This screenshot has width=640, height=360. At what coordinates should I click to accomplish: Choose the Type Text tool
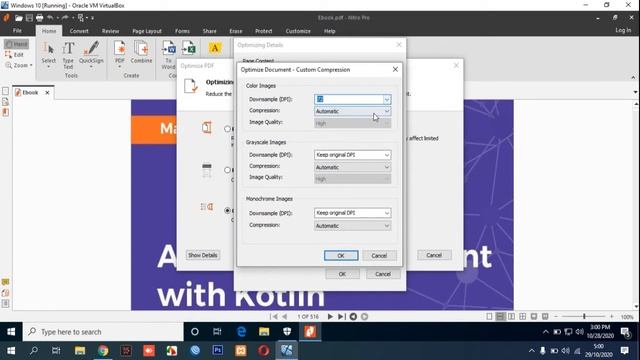(68, 49)
